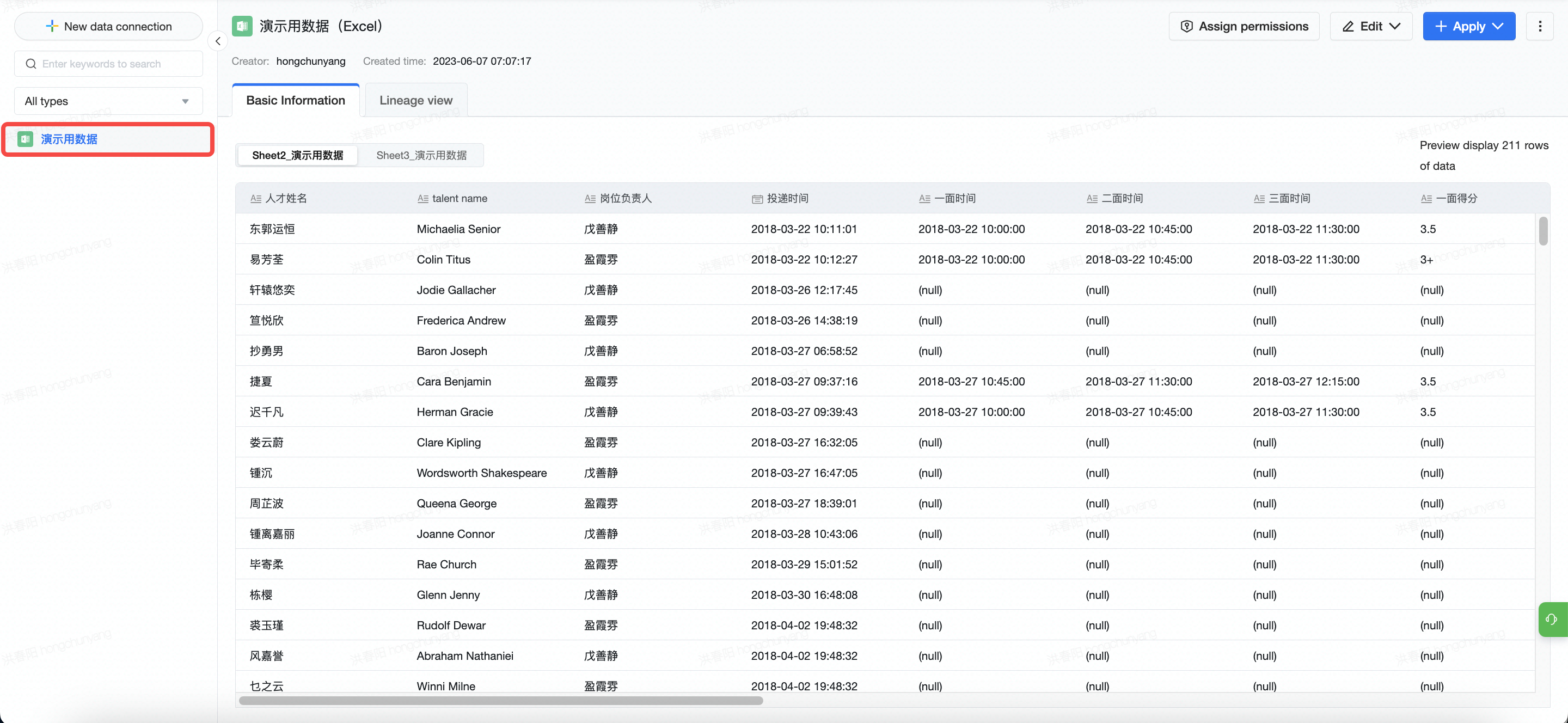Click the cell 锺离嘉丽
The width and height of the screenshot is (1568, 723).
coord(272,534)
